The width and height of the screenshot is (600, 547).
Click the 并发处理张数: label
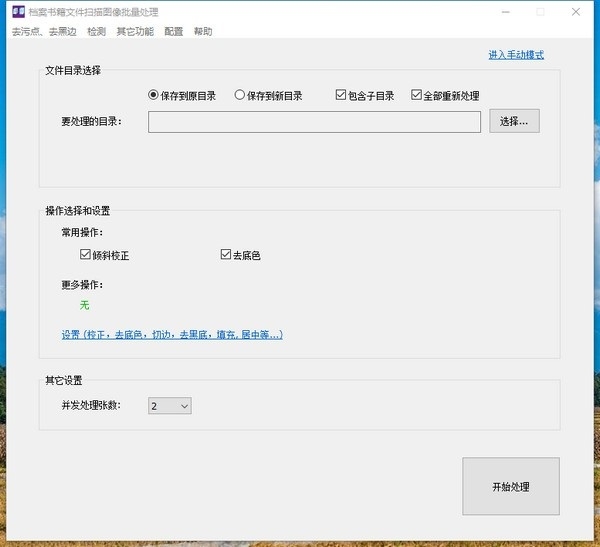coord(91,405)
